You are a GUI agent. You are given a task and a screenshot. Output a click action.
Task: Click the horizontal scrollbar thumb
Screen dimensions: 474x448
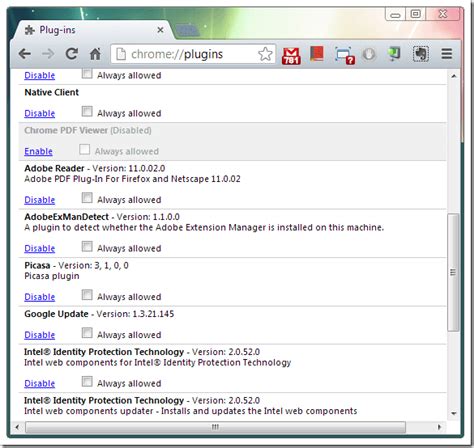[216, 427]
